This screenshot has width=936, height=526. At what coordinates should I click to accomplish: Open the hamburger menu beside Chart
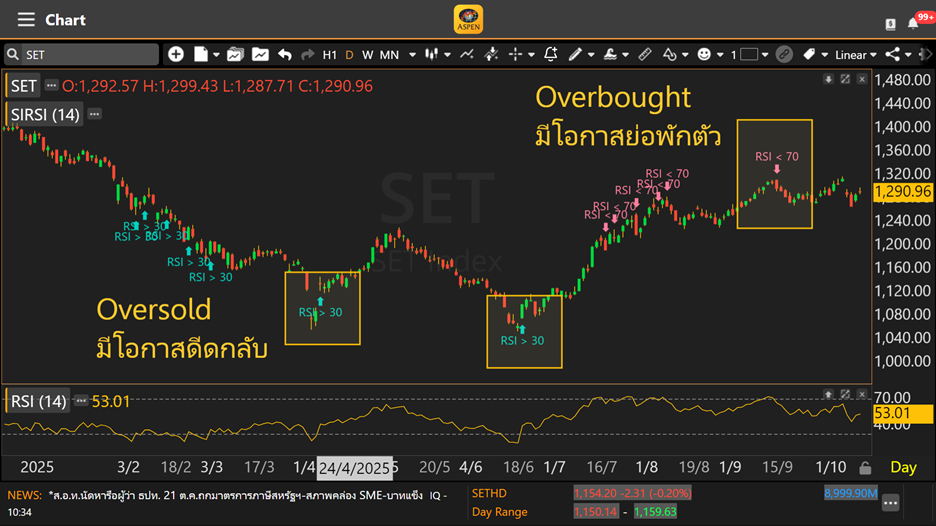pos(26,20)
